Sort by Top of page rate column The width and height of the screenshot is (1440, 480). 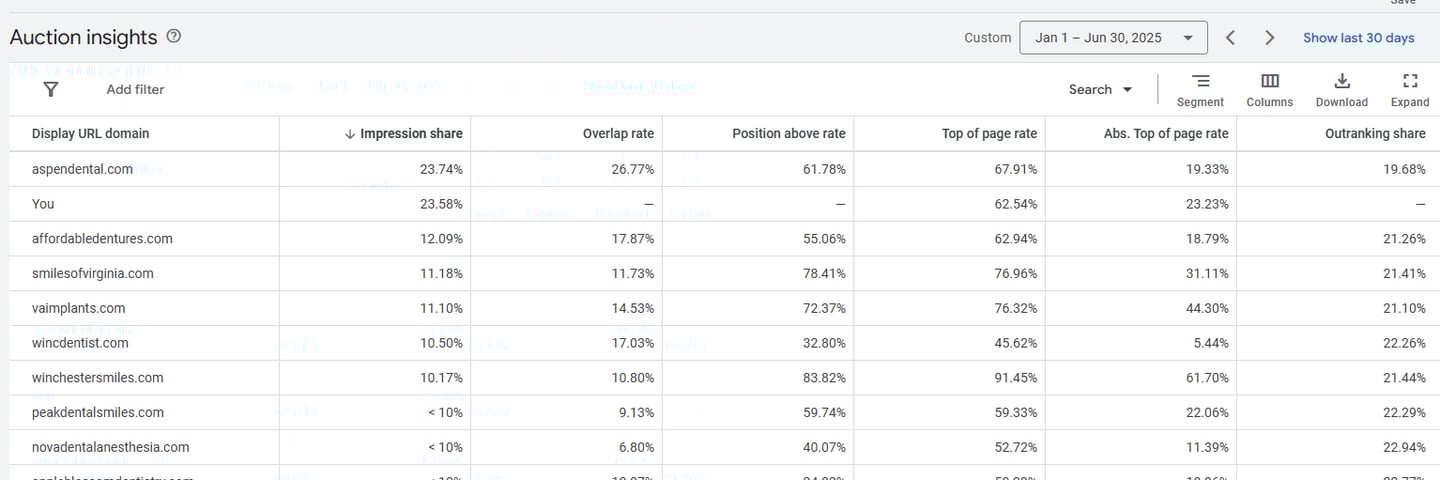coord(989,134)
